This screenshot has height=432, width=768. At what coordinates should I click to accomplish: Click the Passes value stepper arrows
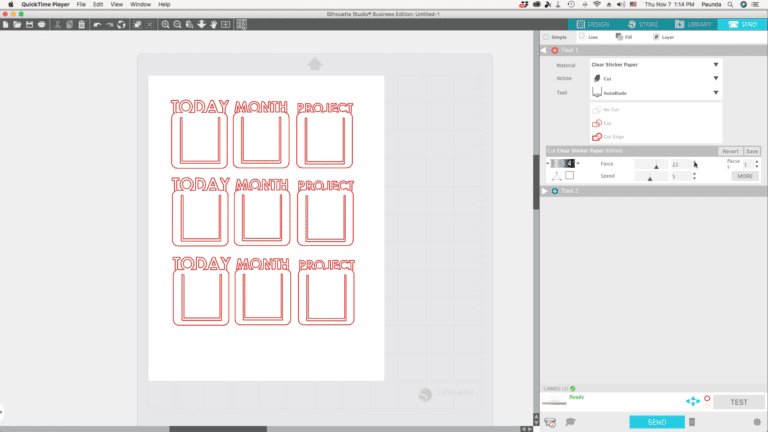[x=757, y=164]
